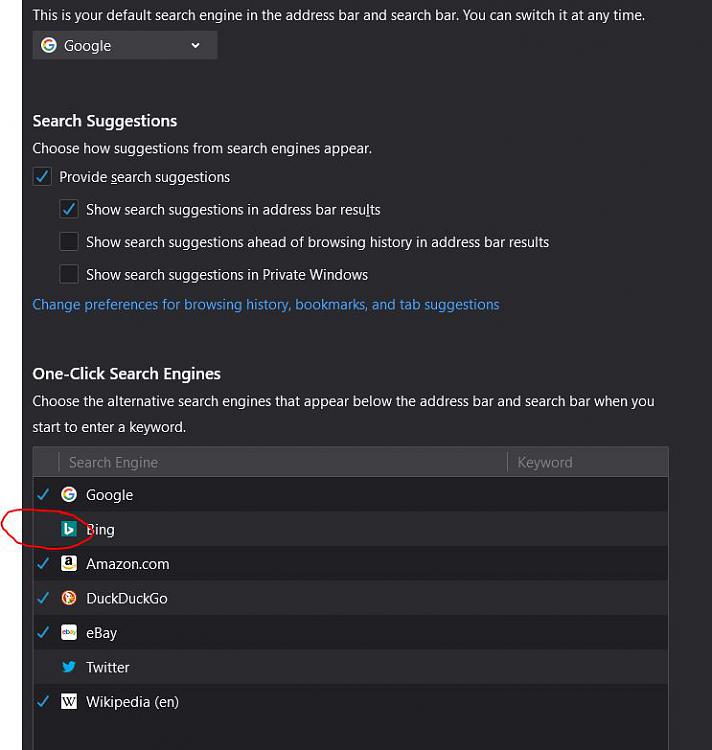Viewport: 712px width, 750px height.
Task: Click the Bing logo icon
Action: [x=69, y=529]
